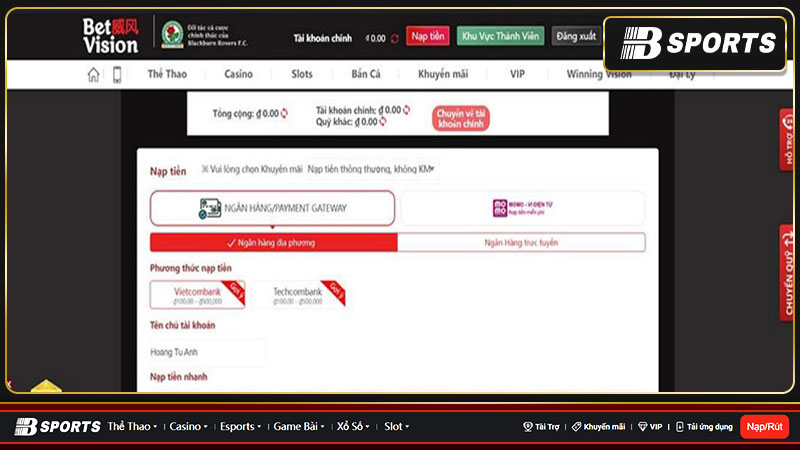This screenshot has height=450, width=800.
Task: Click Đăng xuất to log out
Action: pyautogui.click(x=576, y=36)
